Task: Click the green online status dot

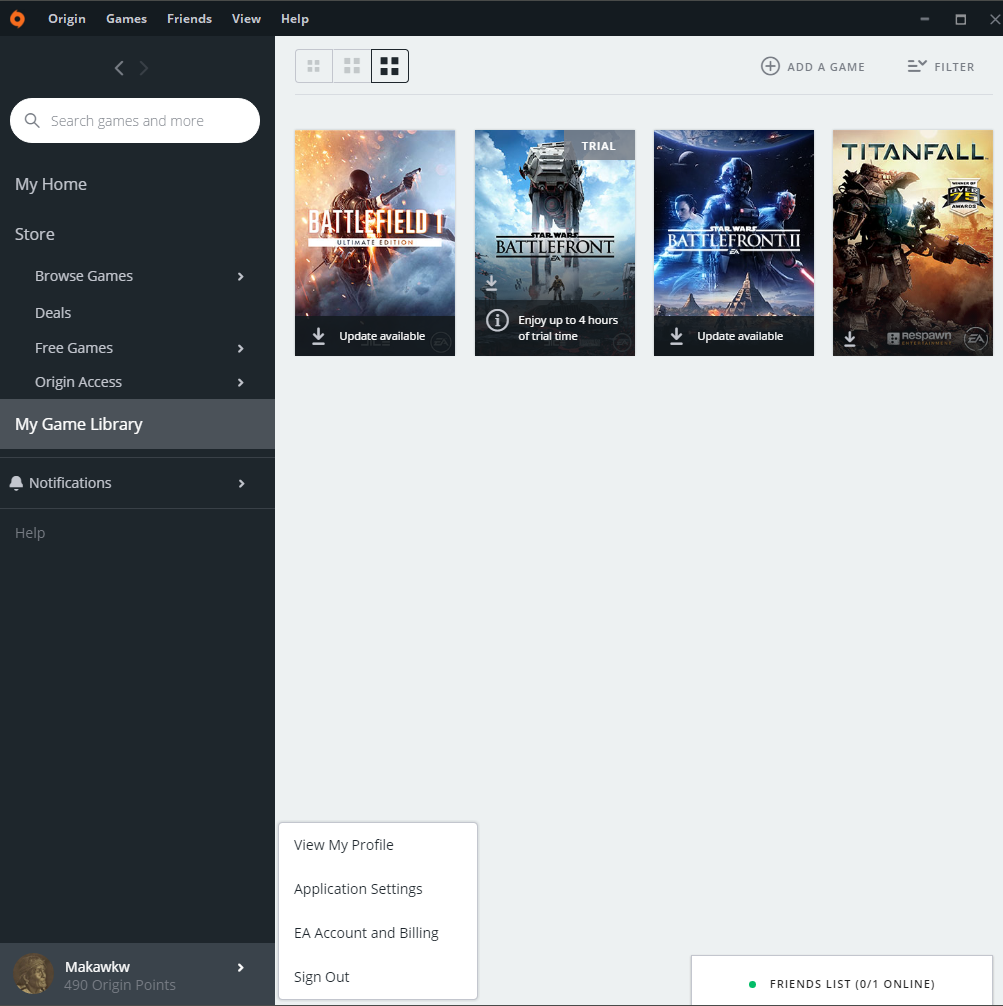Action: (752, 984)
